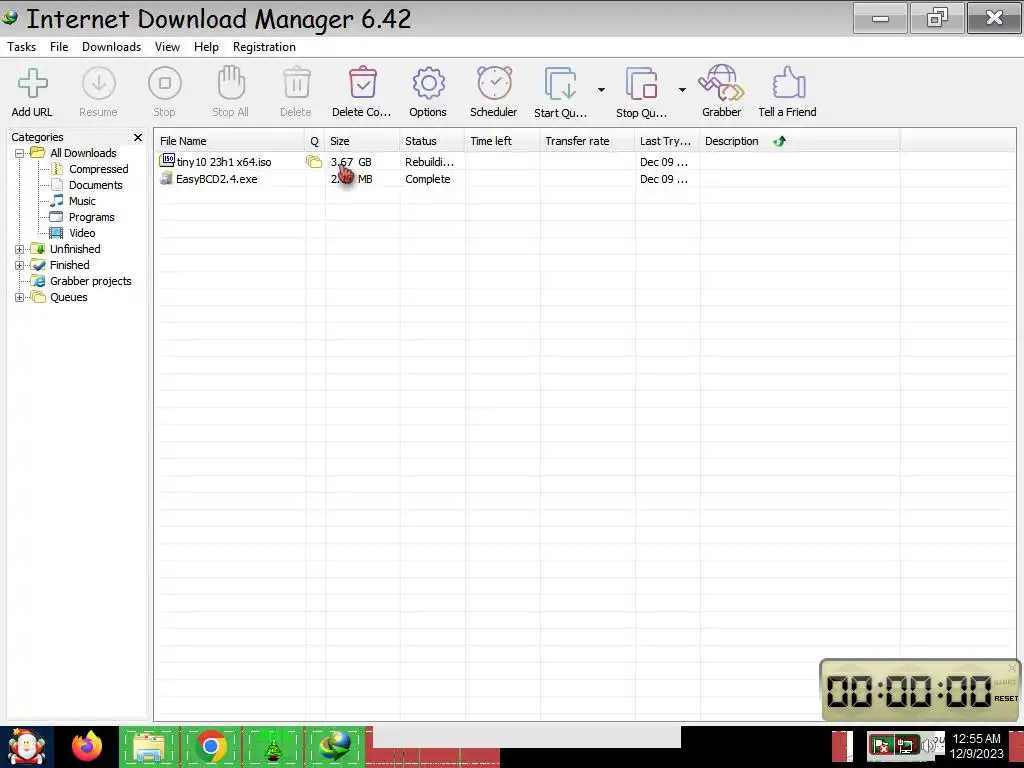Select the Video category

point(82,233)
